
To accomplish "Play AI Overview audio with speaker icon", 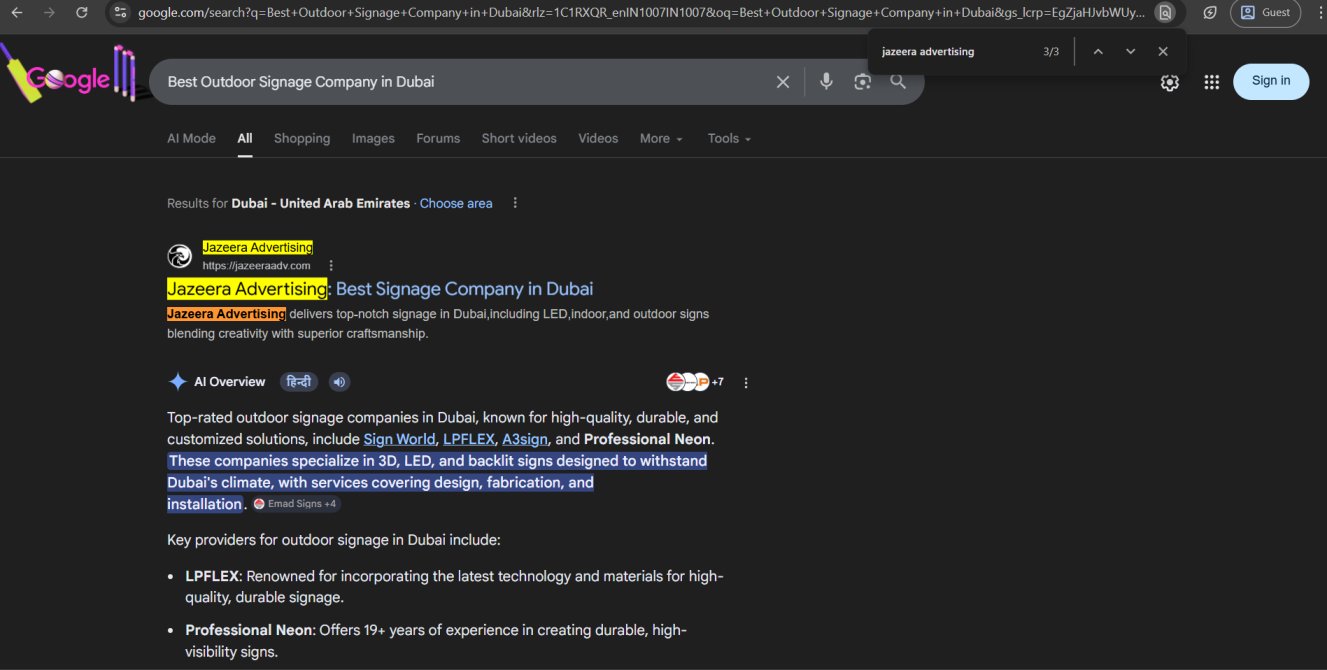I will 339,382.
